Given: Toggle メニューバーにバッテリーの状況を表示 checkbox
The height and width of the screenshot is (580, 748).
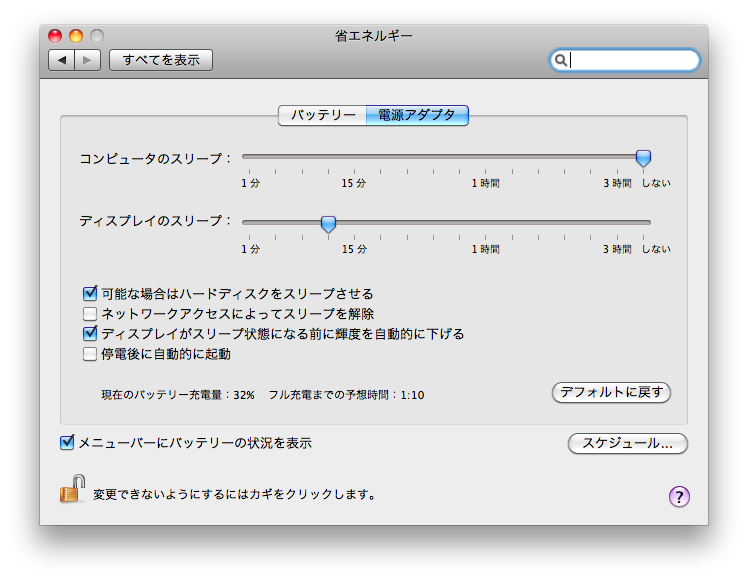Looking at the screenshot, I should tap(67, 443).
